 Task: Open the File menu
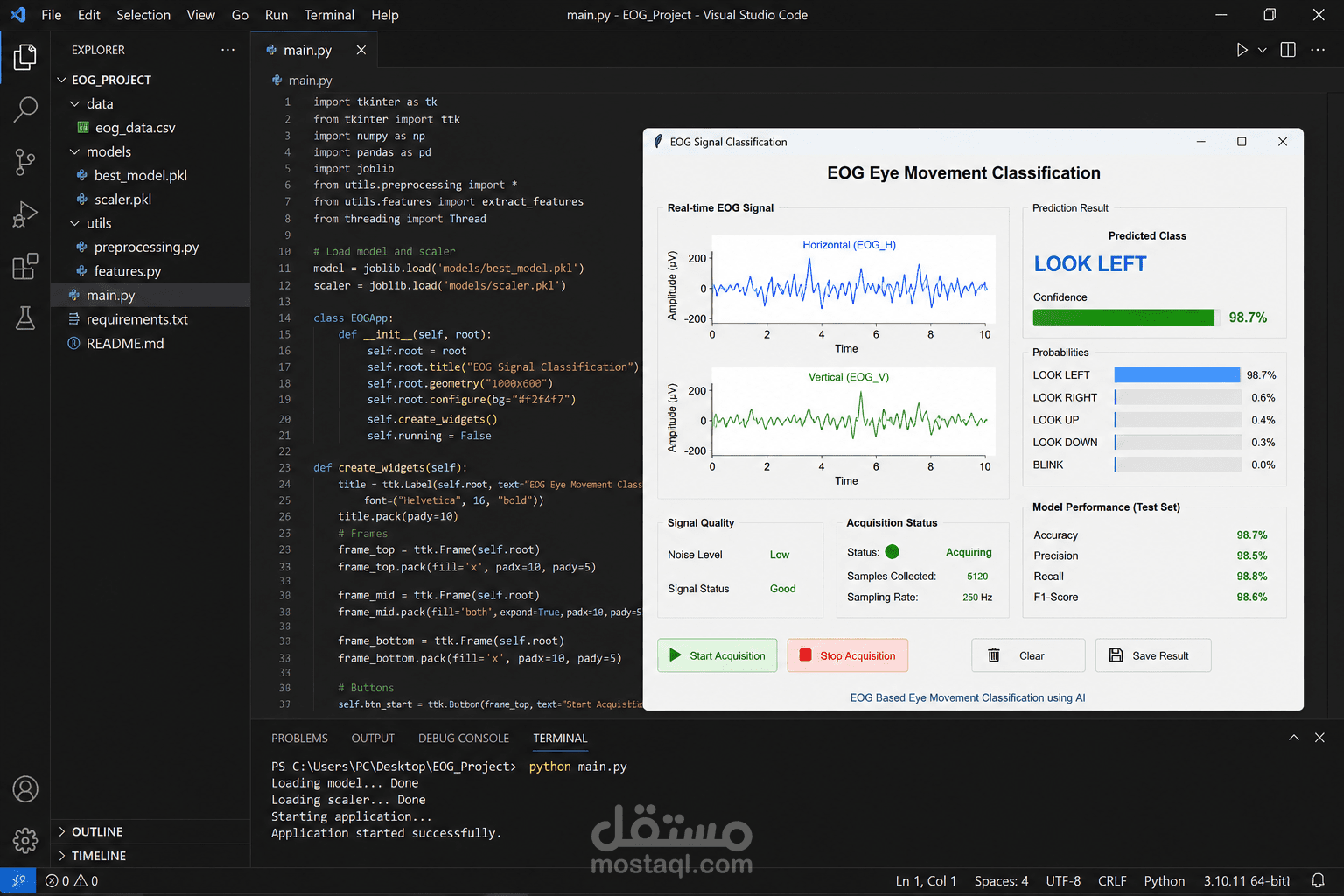click(52, 15)
